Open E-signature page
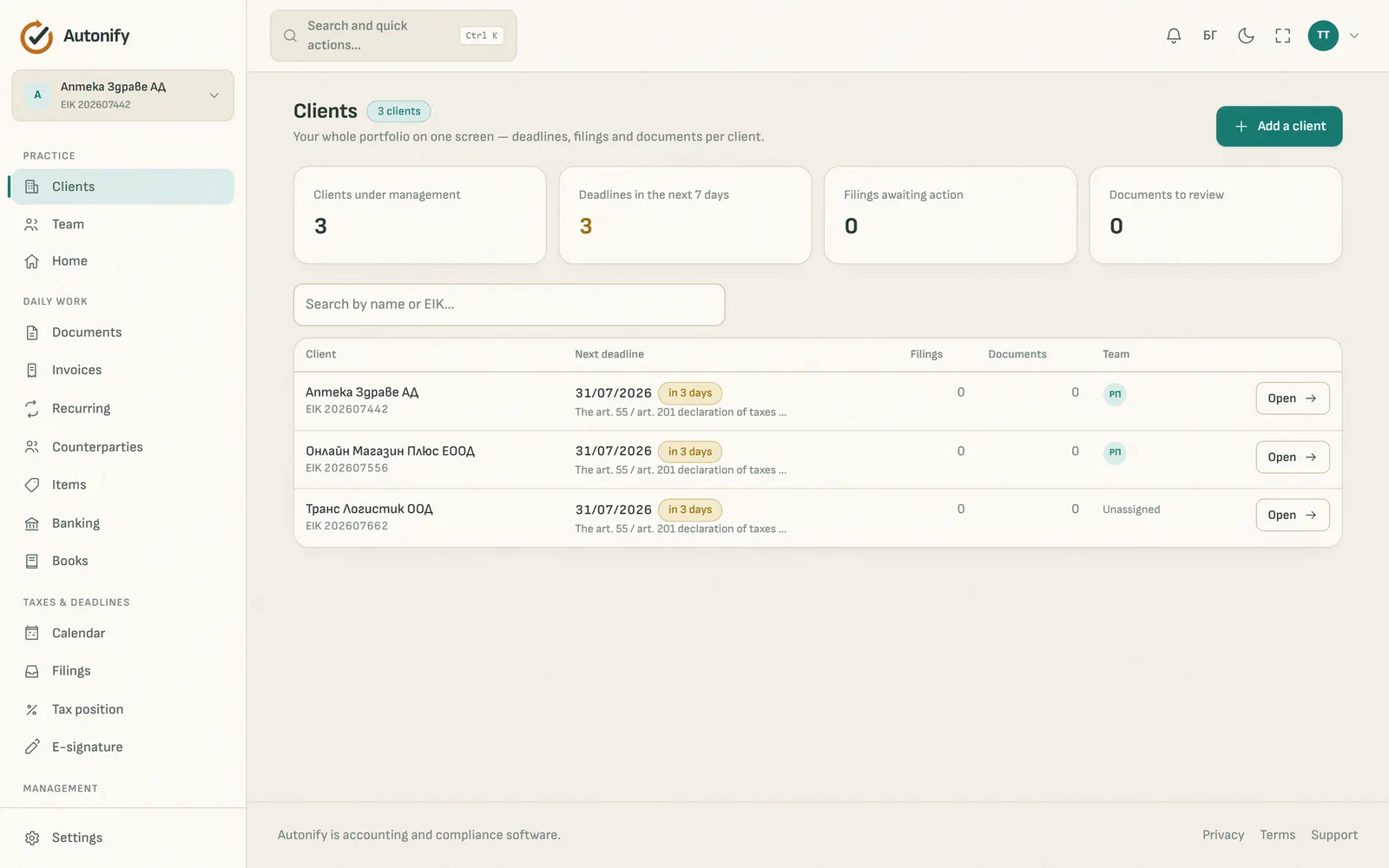Viewport: 1389px width, 868px height. pos(122,746)
